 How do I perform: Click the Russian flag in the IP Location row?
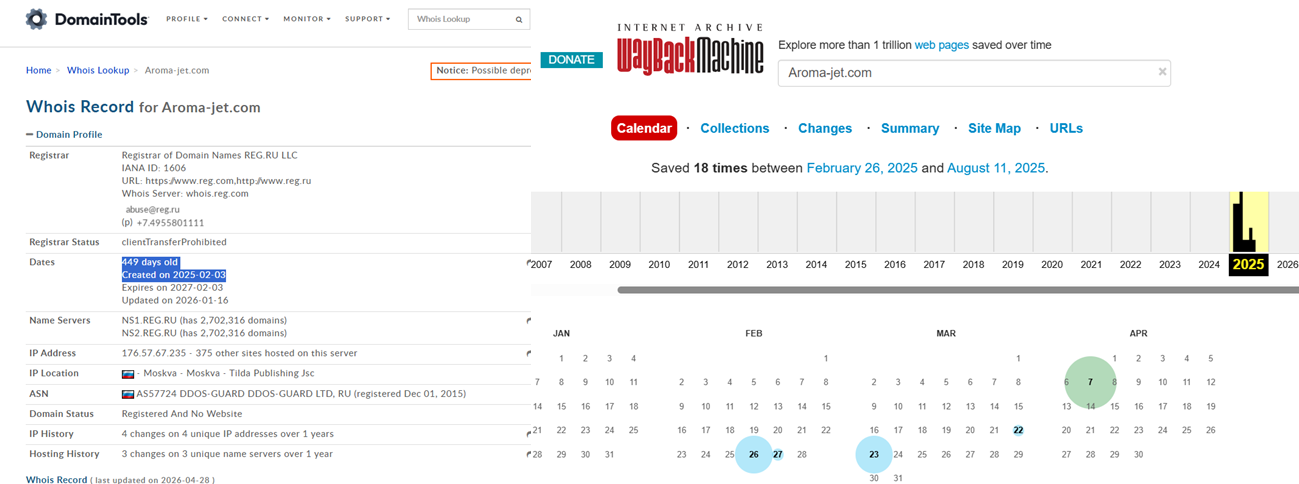[128, 374]
